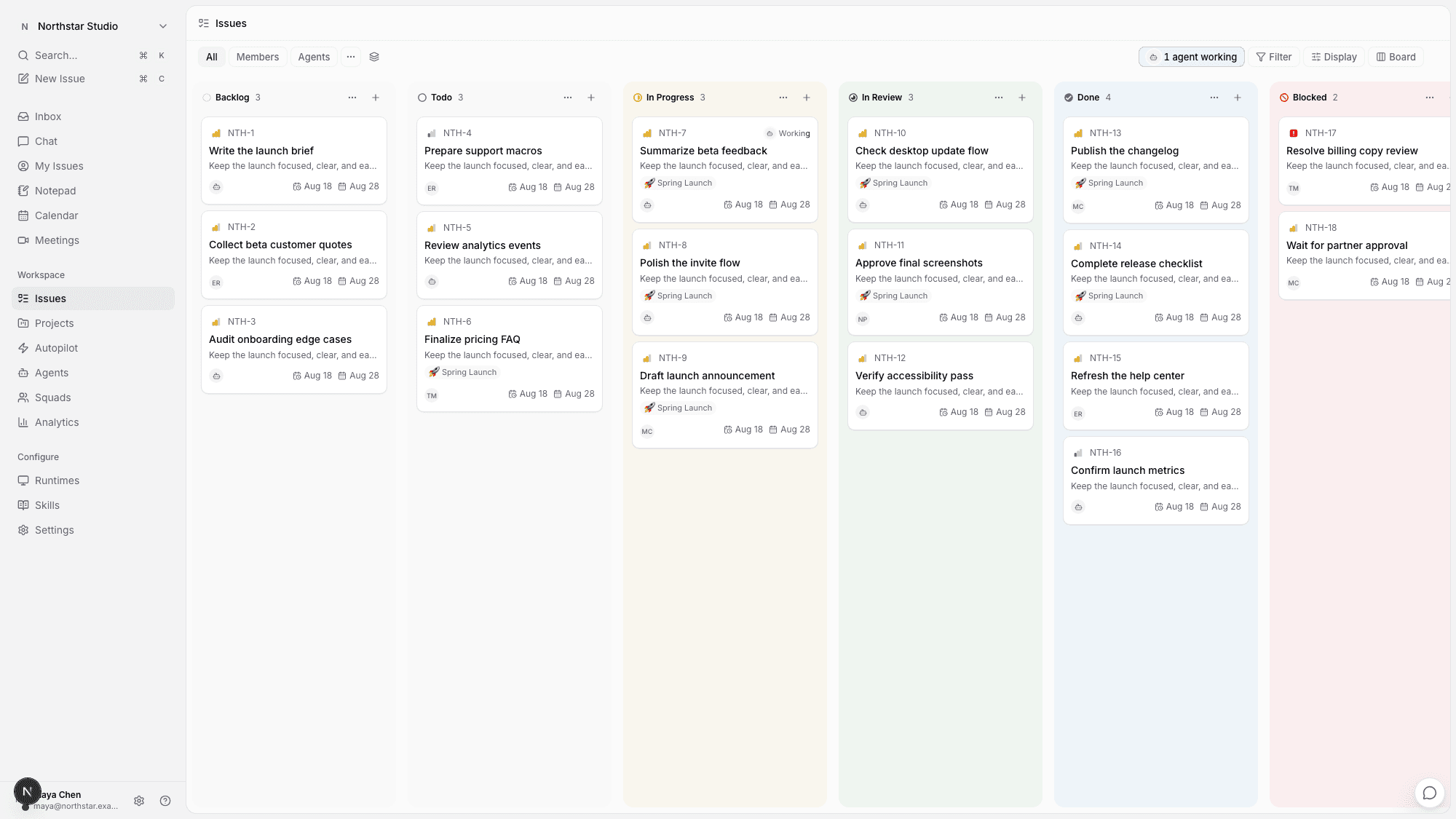
Task: Click the In Review column status icon
Action: 853,98
